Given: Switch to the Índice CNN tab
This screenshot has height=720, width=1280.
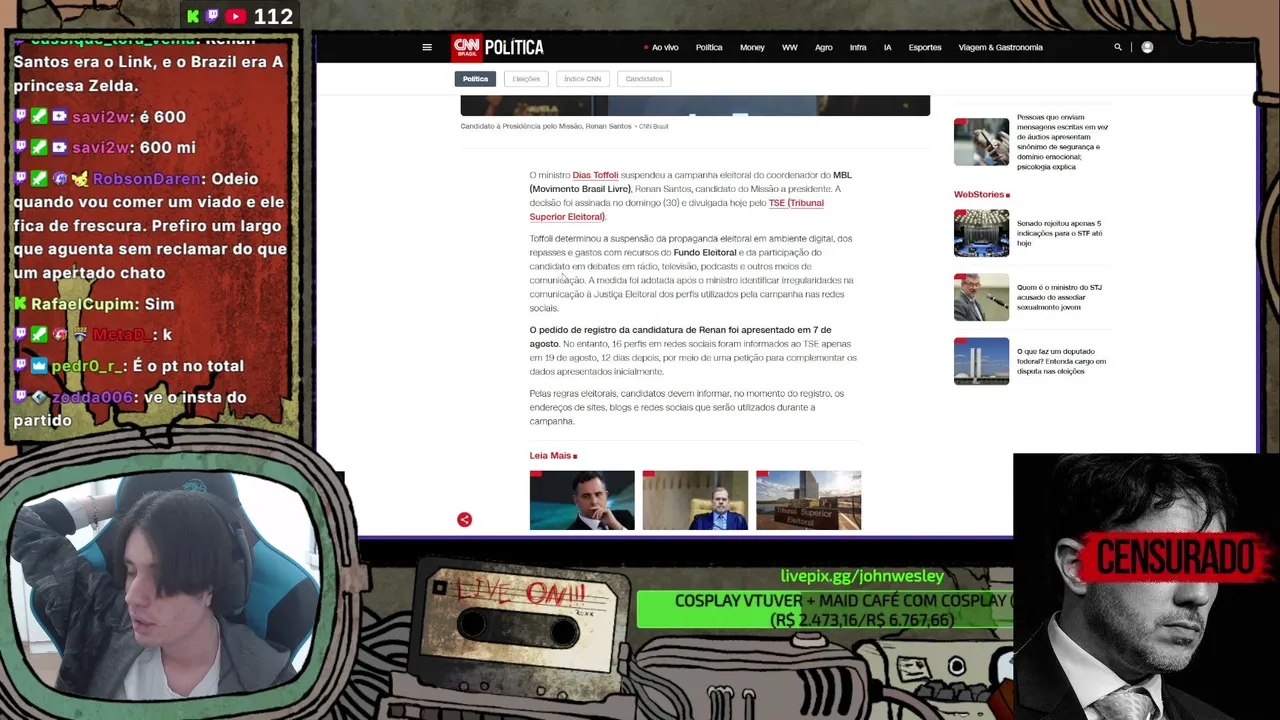Looking at the screenshot, I should [x=582, y=79].
